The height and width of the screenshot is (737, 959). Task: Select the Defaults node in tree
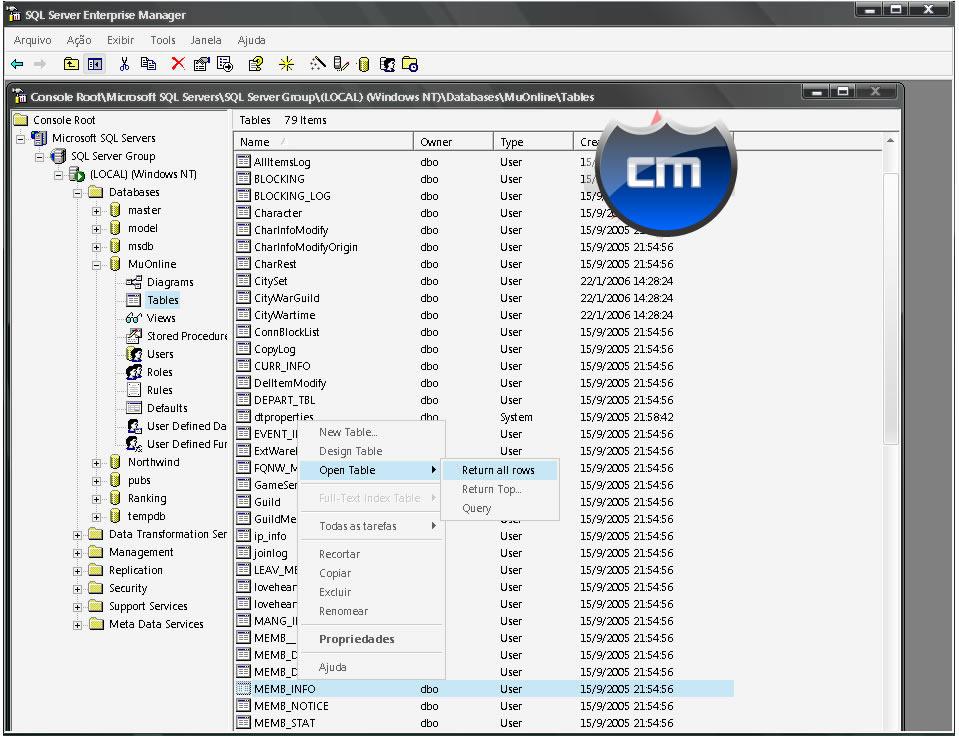point(167,407)
